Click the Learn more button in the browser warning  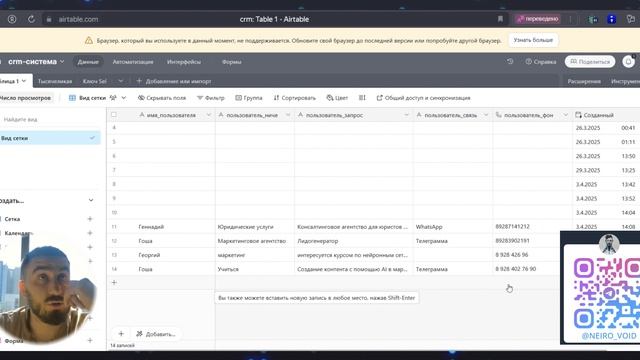(533, 40)
